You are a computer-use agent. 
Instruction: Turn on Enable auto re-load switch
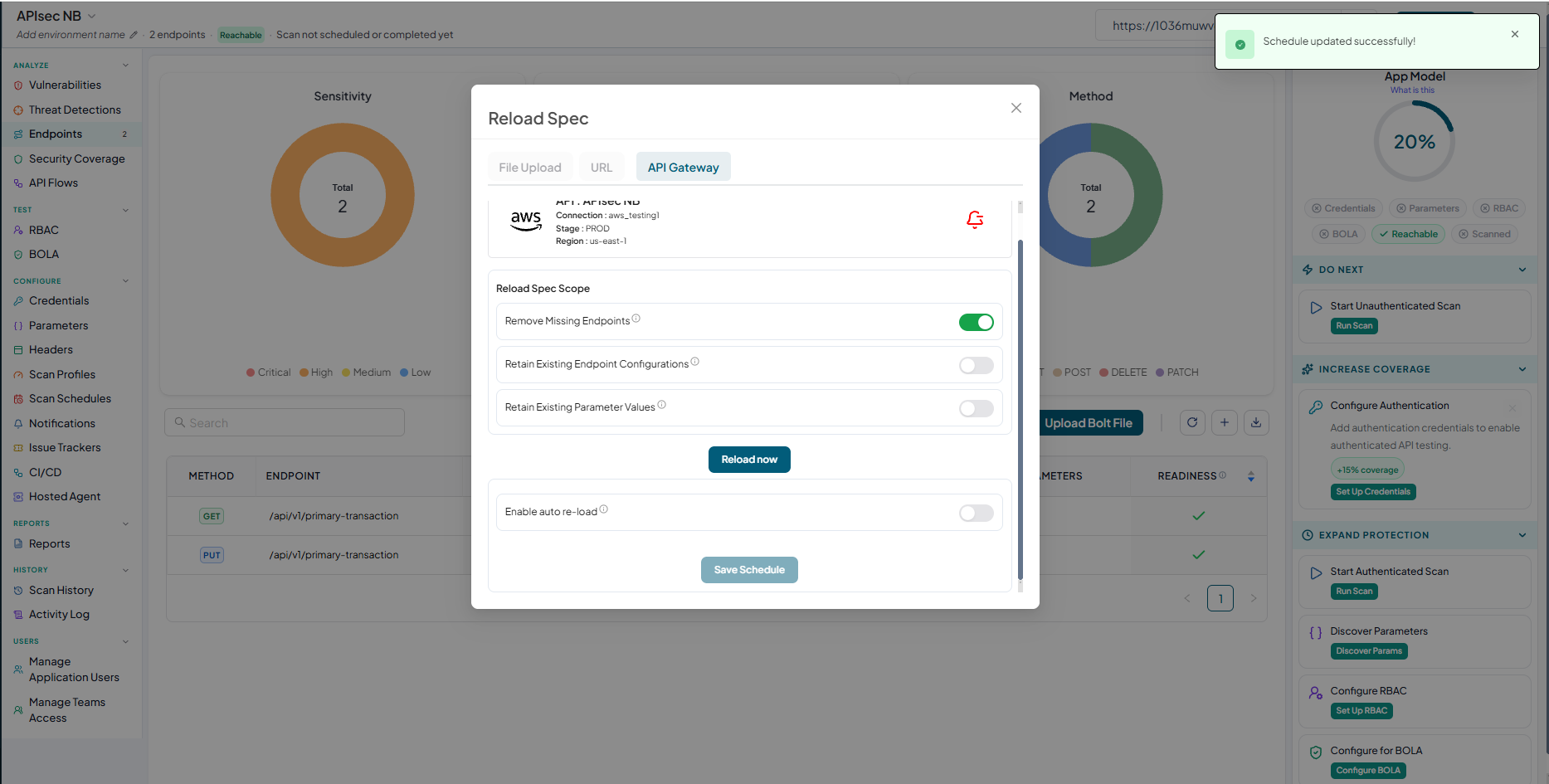[x=977, y=513]
